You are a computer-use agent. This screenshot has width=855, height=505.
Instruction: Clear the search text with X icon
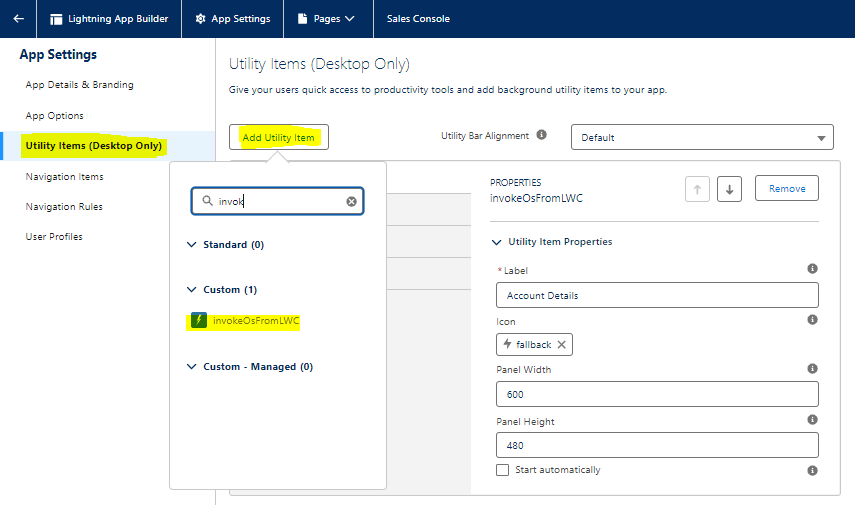click(352, 202)
